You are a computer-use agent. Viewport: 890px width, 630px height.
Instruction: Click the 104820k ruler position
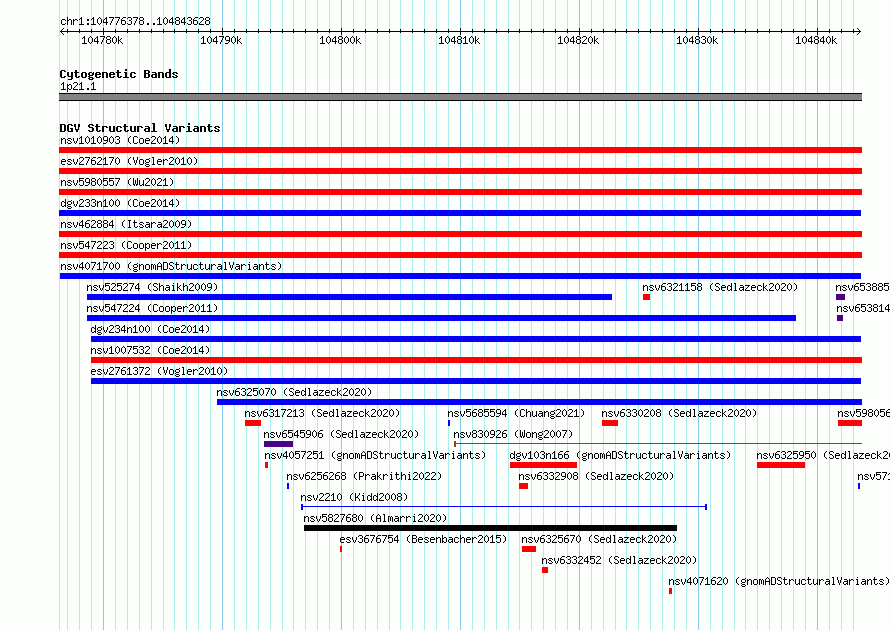click(x=578, y=40)
